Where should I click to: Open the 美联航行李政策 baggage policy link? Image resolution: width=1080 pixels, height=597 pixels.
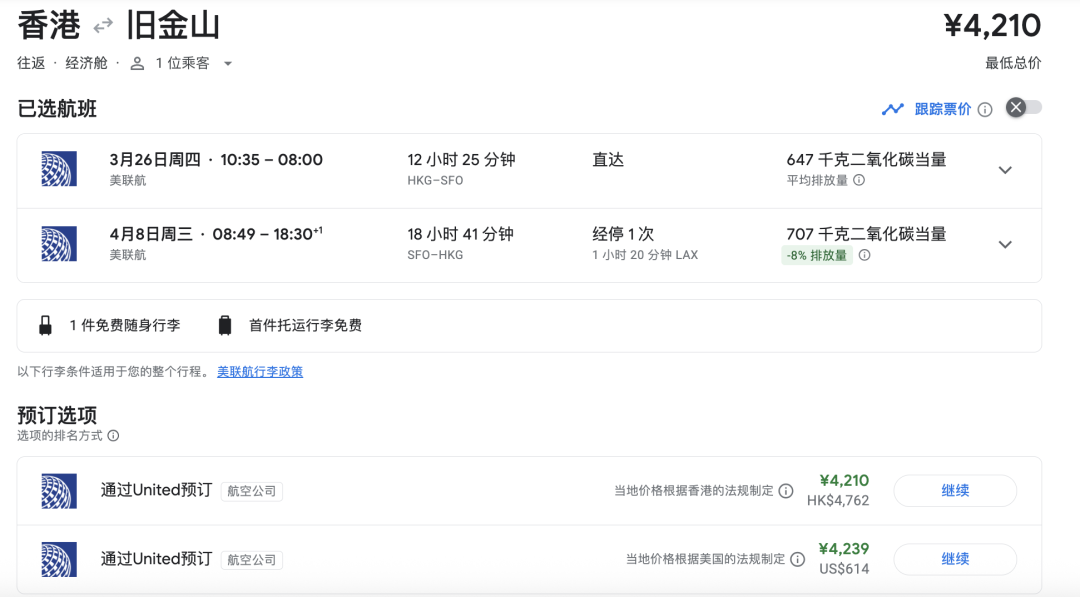click(x=260, y=372)
